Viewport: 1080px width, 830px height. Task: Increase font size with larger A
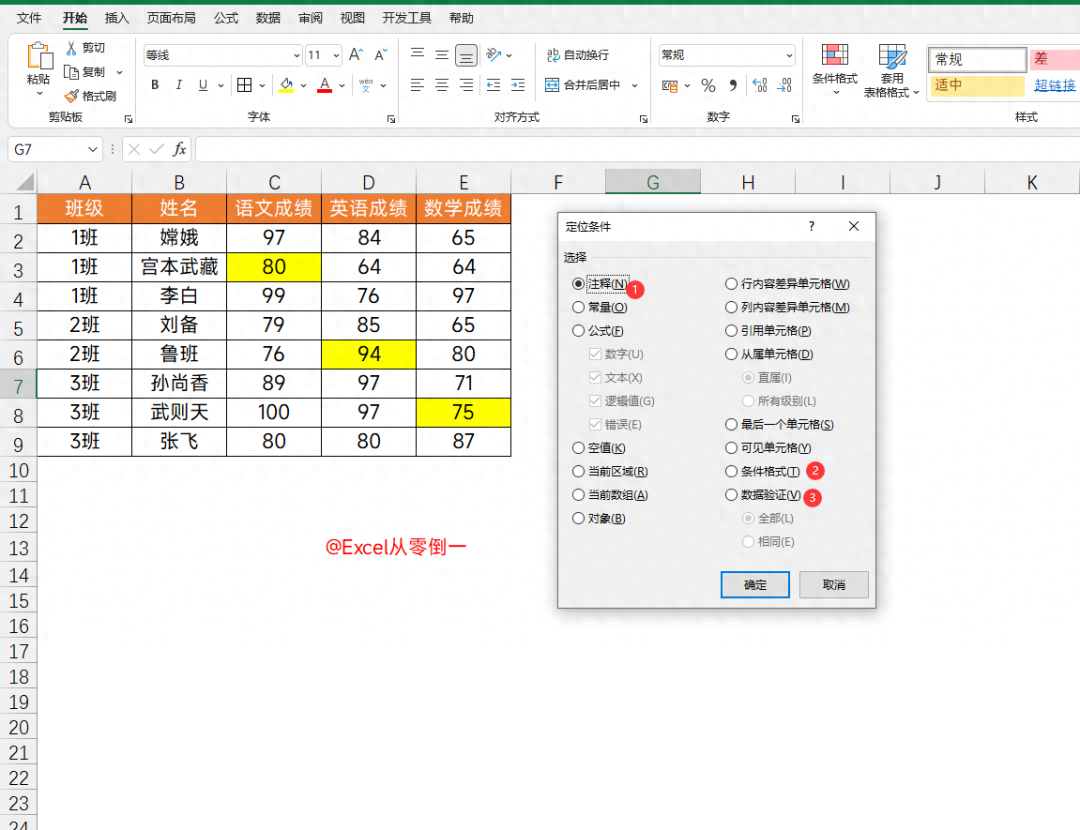[355, 54]
